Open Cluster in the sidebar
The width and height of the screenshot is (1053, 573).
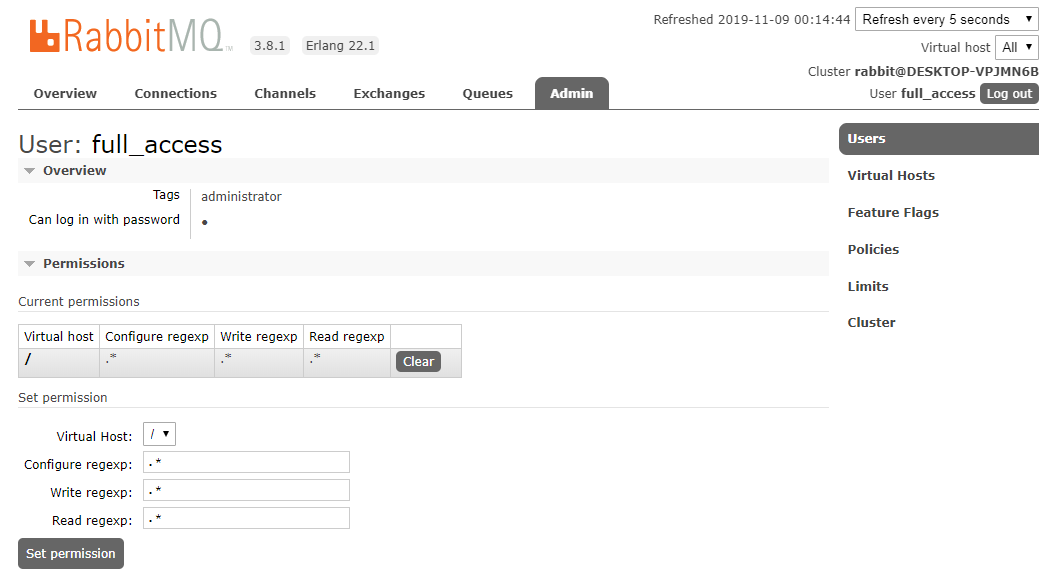pos(871,322)
